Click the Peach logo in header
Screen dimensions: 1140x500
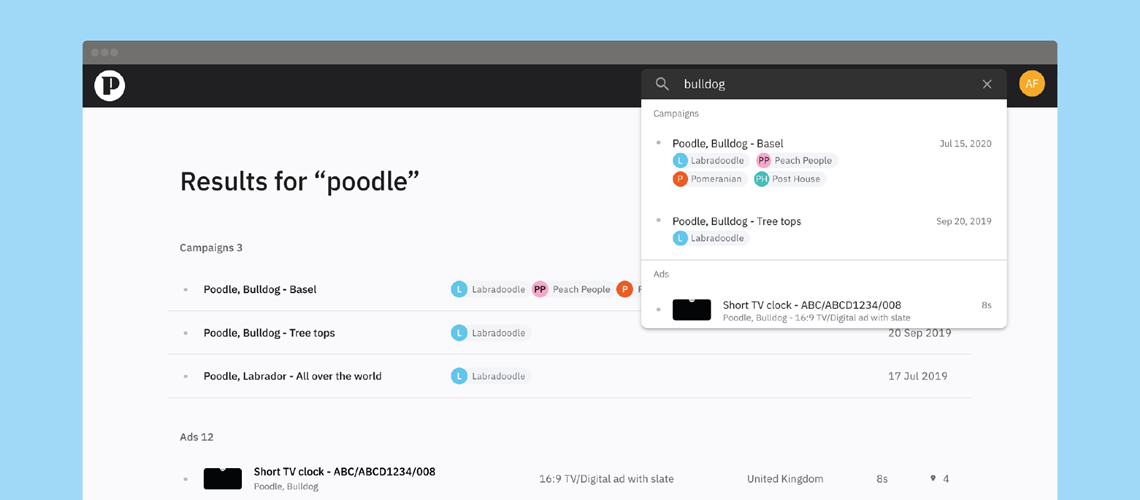[x=109, y=86]
